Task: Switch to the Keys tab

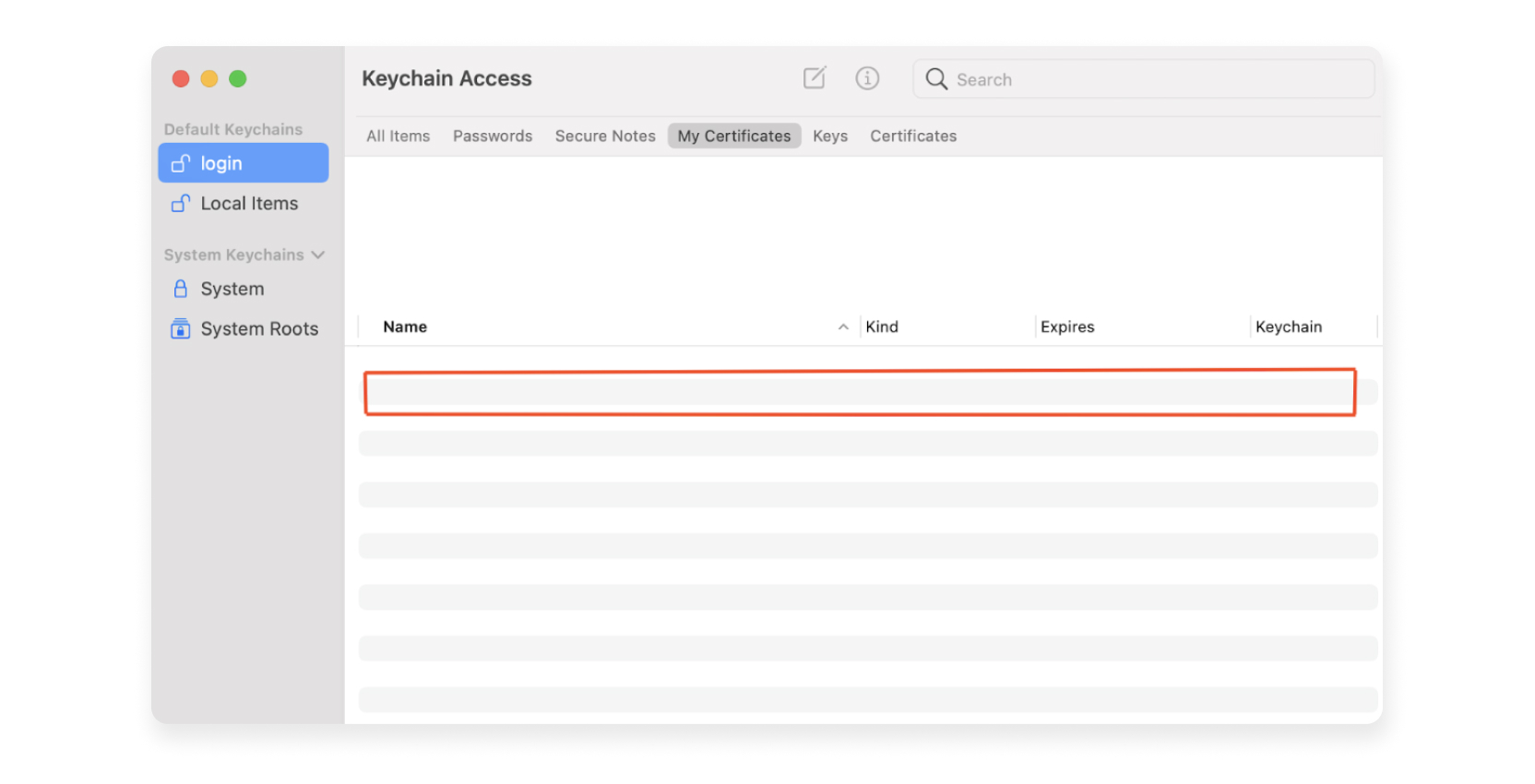Action: tap(830, 137)
